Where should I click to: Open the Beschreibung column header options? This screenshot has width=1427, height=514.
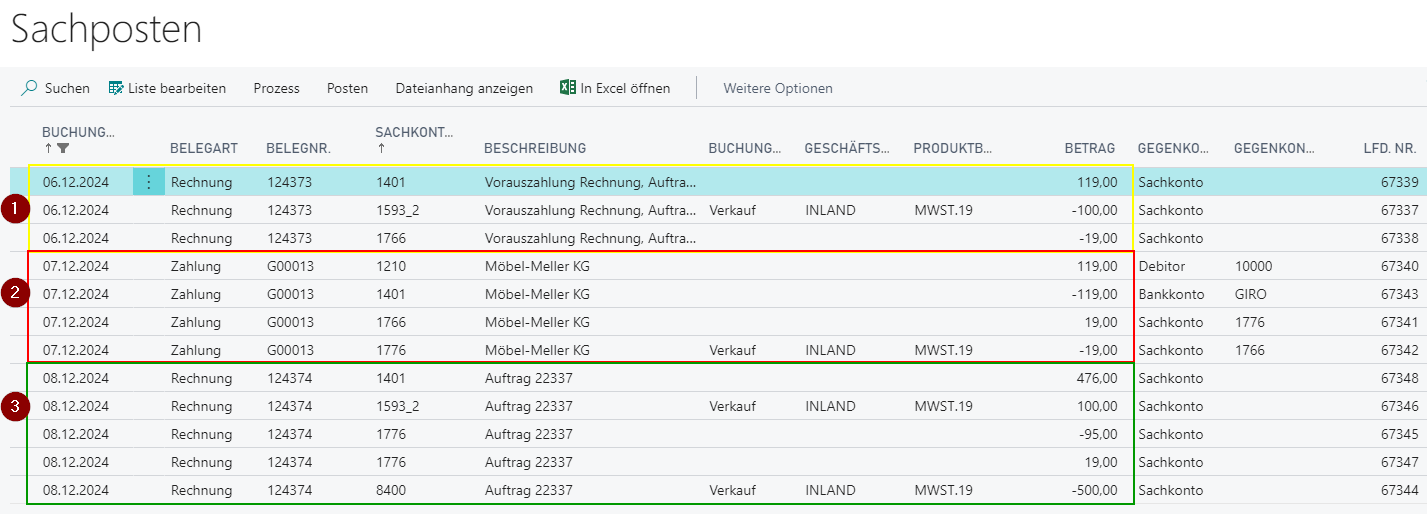tap(534, 148)
